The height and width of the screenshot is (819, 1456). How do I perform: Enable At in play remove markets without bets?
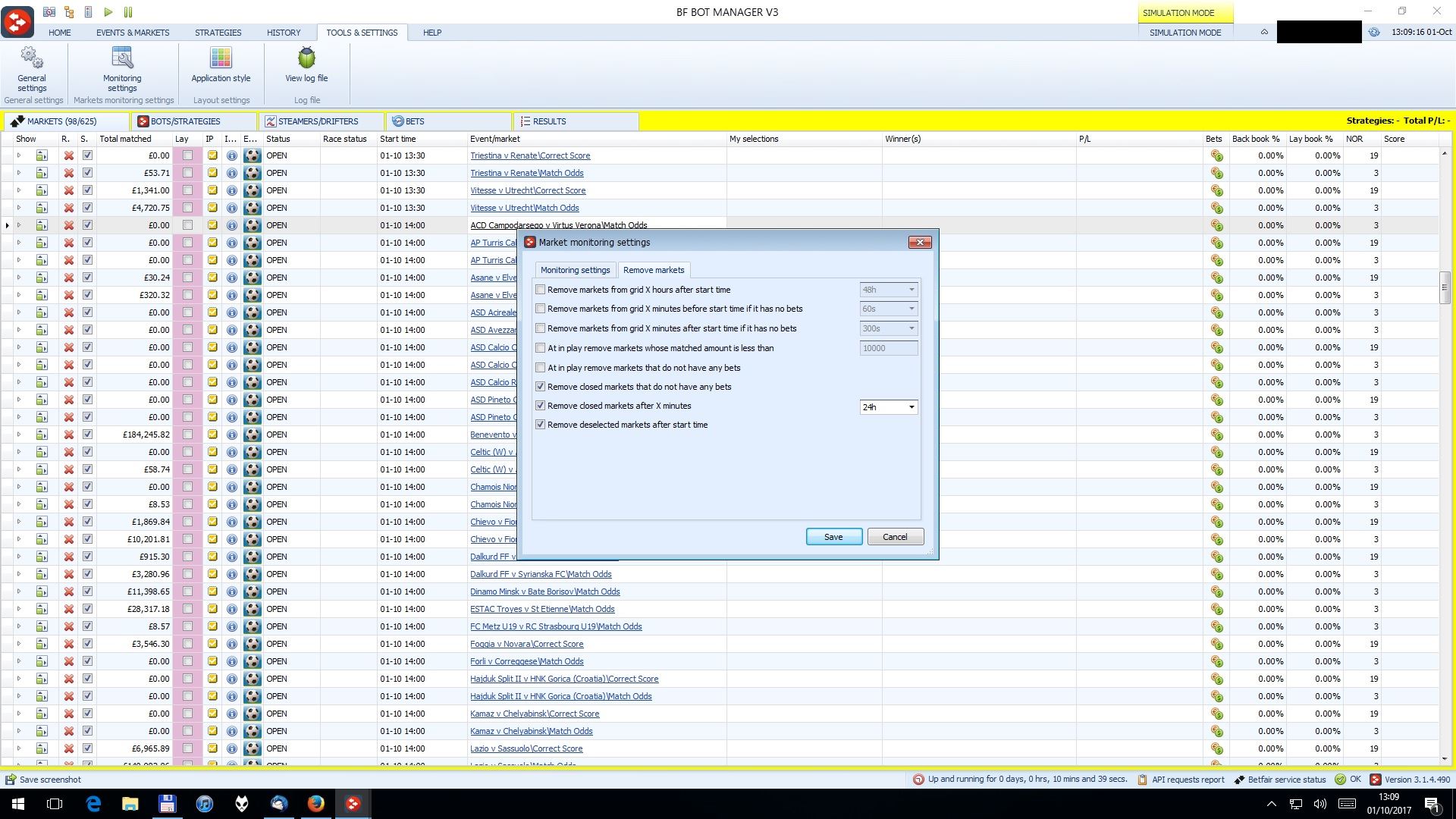tap(541, 368)
